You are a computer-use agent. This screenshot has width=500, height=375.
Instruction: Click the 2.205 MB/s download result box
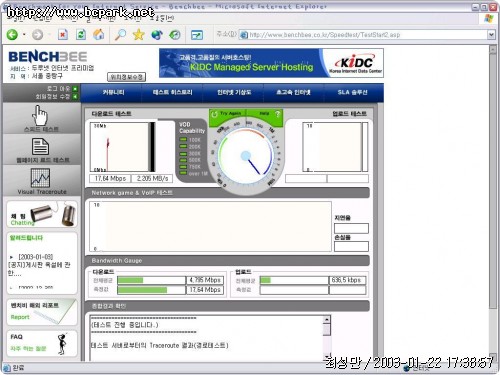tap(152, 179)
